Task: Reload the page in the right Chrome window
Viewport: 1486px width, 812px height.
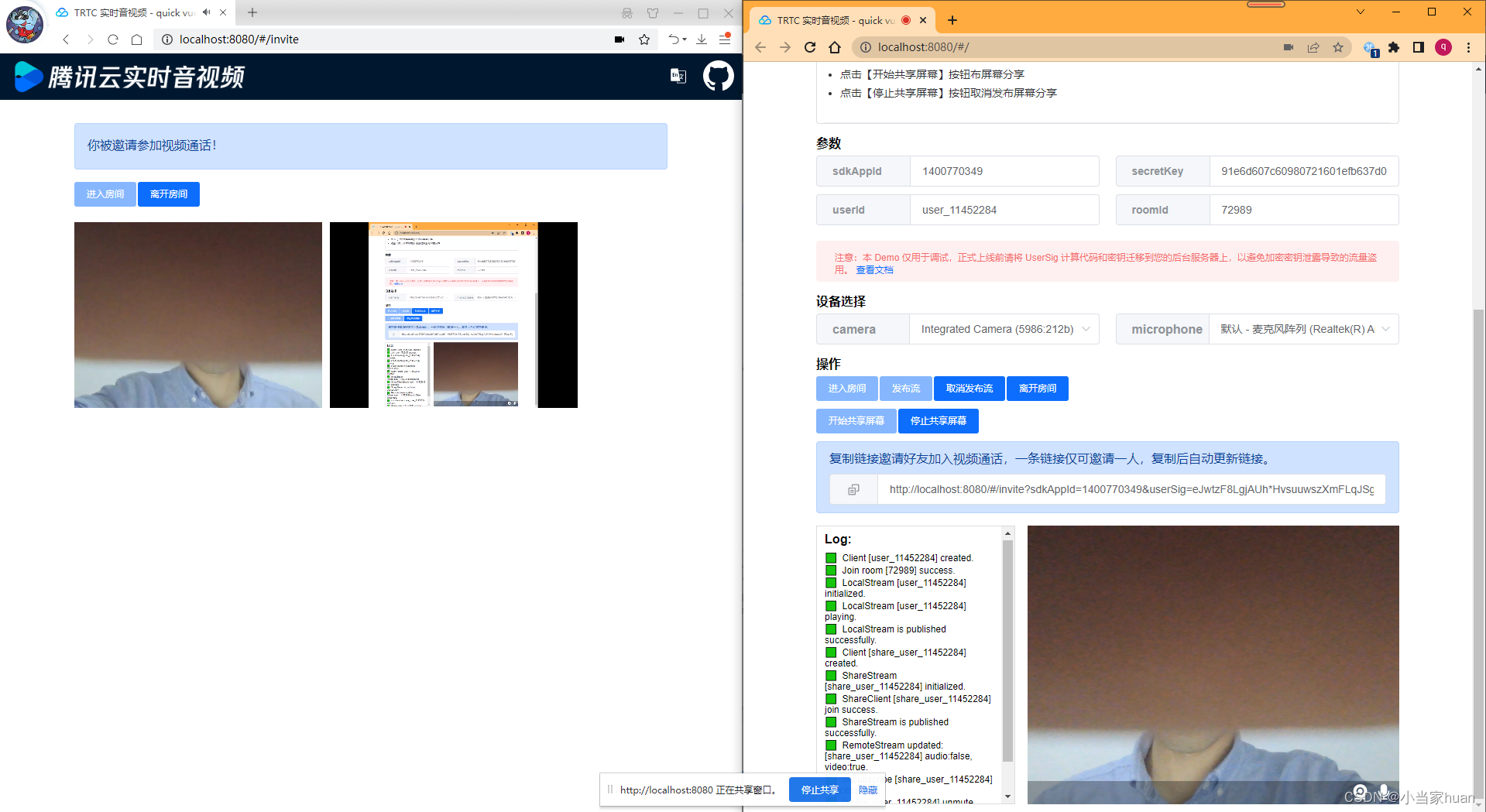Action: (x=810, y=47)
